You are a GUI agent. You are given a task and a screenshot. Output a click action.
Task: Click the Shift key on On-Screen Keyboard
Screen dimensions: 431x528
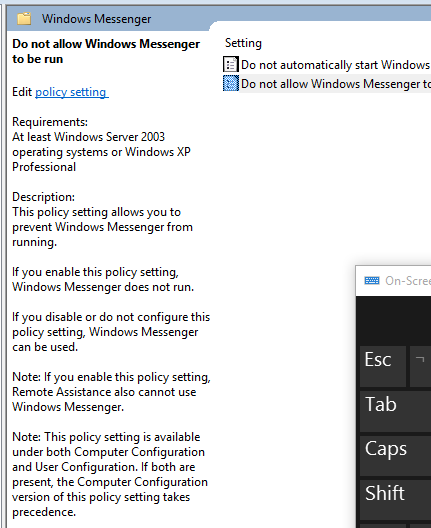click(x=395, y=500)
